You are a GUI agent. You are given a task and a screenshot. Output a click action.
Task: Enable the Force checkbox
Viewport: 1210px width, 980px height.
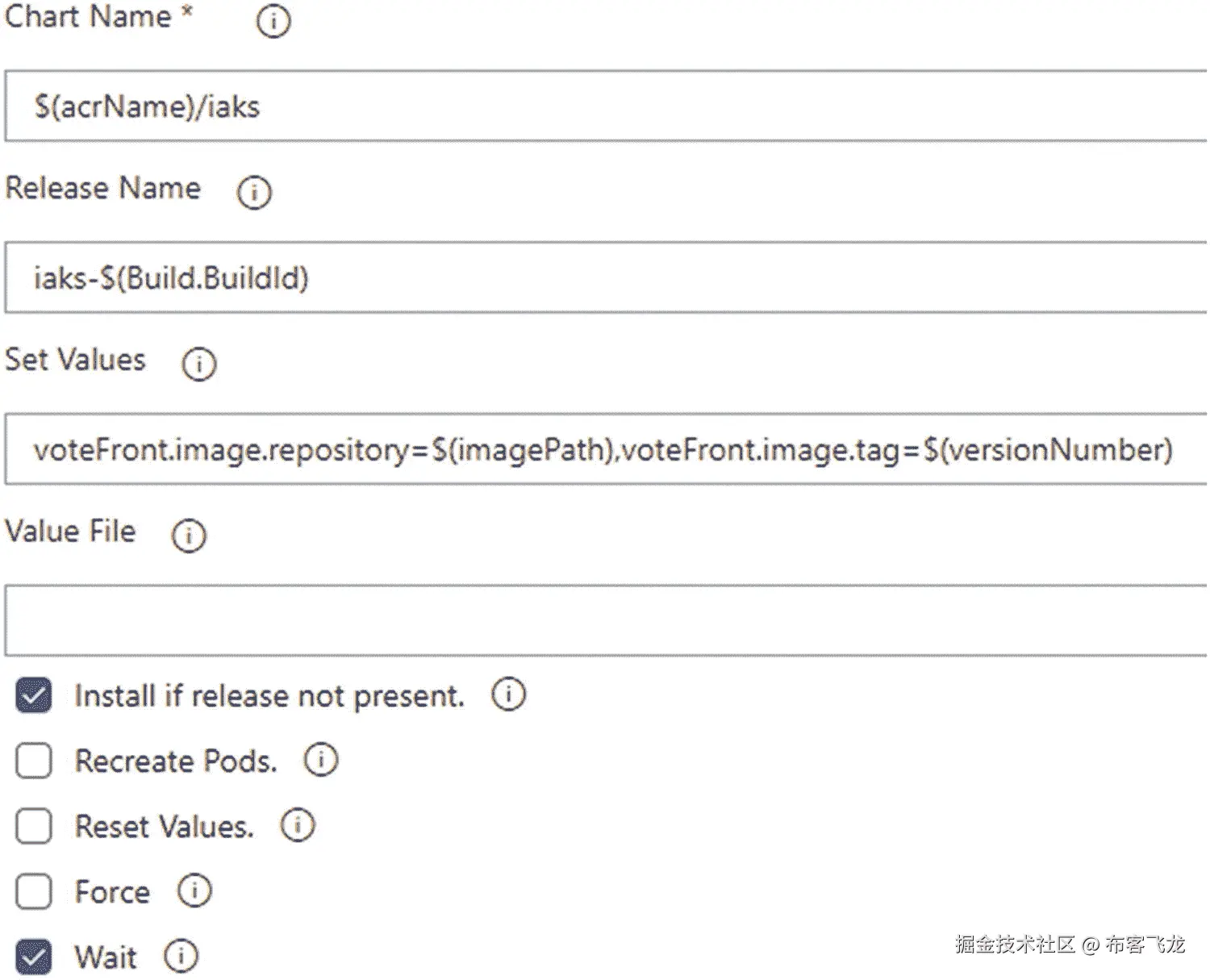34,891
